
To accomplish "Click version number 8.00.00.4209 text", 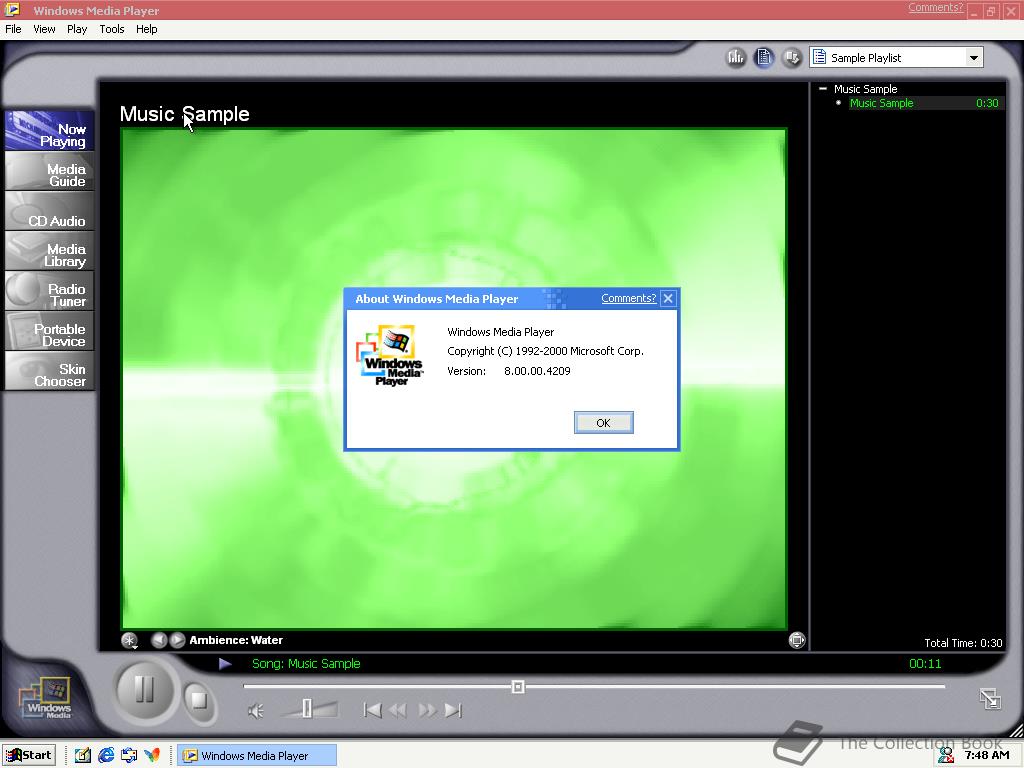I will [x=537, y=371].
